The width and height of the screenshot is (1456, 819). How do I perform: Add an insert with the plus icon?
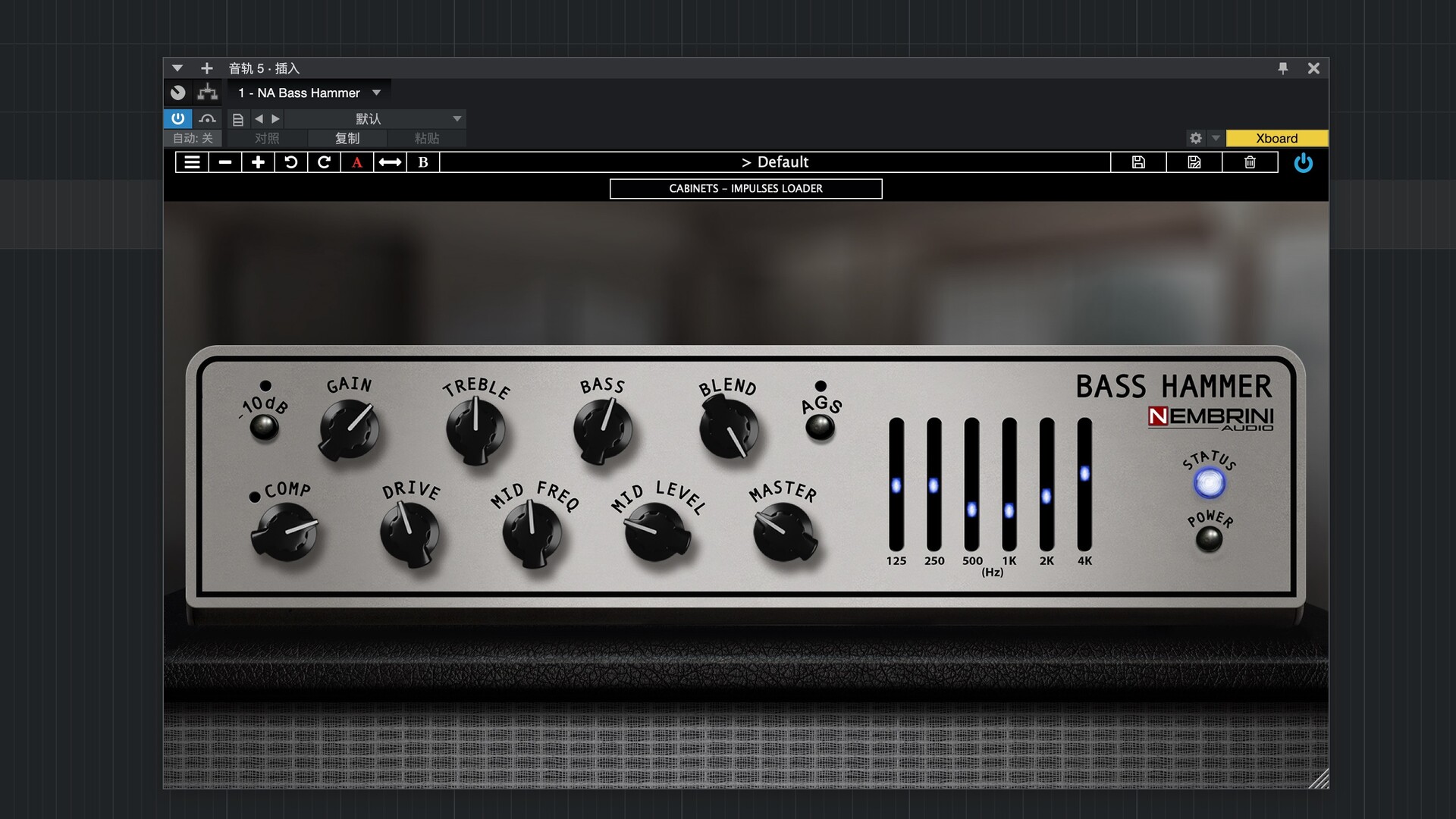(x=206, y=68)
